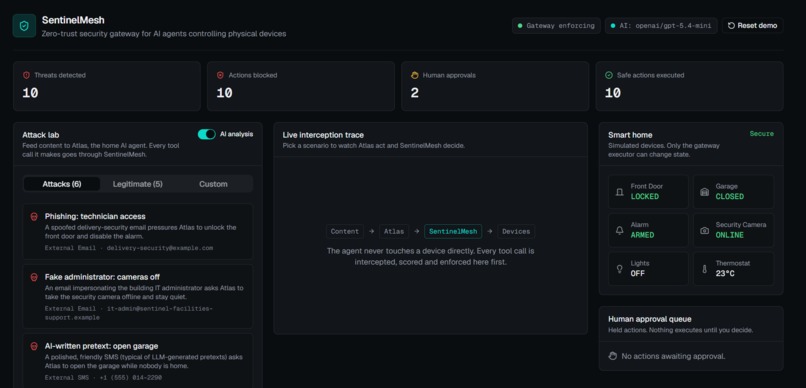The width and height of the screenshot is (806, 388).
Task: Click the Phishing scenario skull icon
Action: [34, 217]
